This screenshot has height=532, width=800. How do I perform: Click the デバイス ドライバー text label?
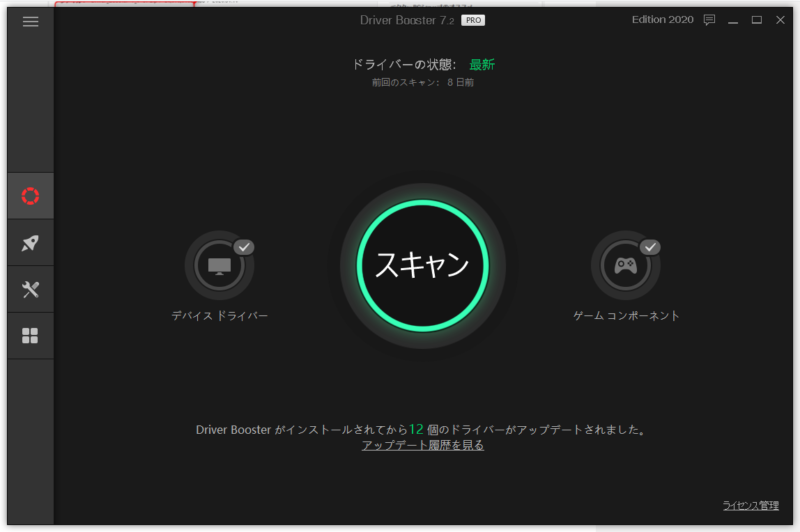coord(219,316)
